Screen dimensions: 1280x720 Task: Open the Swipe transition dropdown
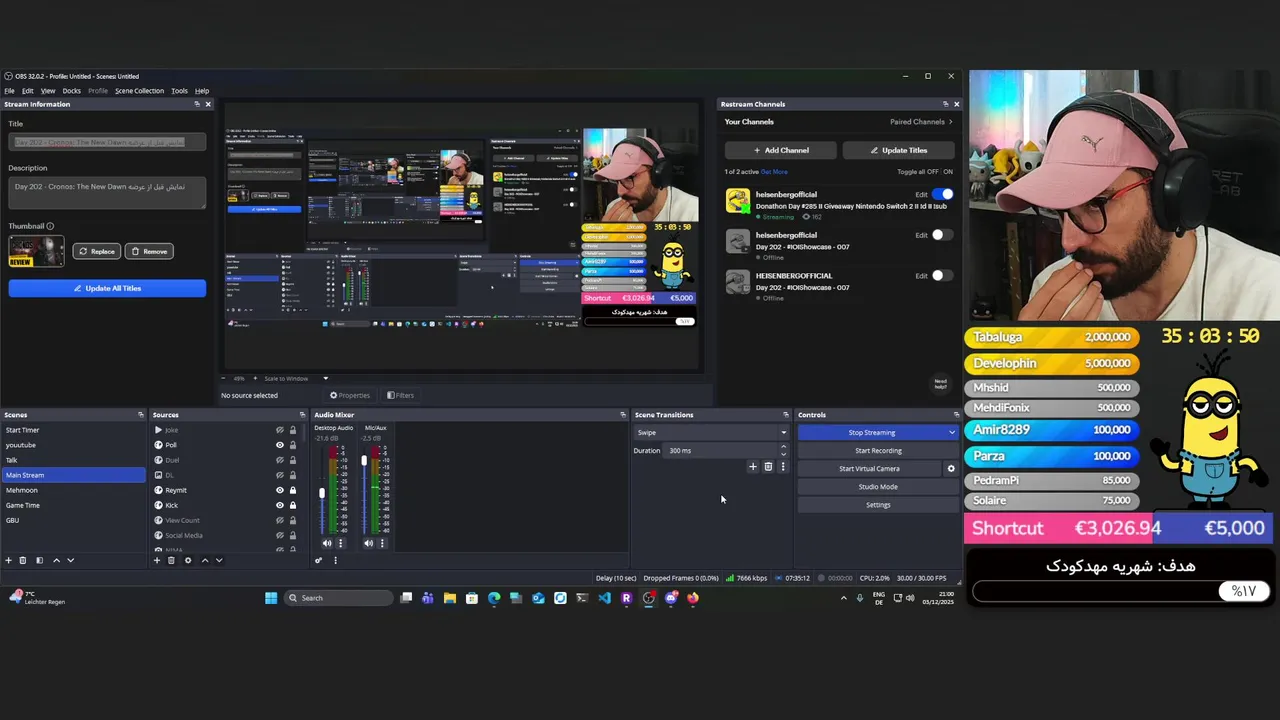click(711, 432)
